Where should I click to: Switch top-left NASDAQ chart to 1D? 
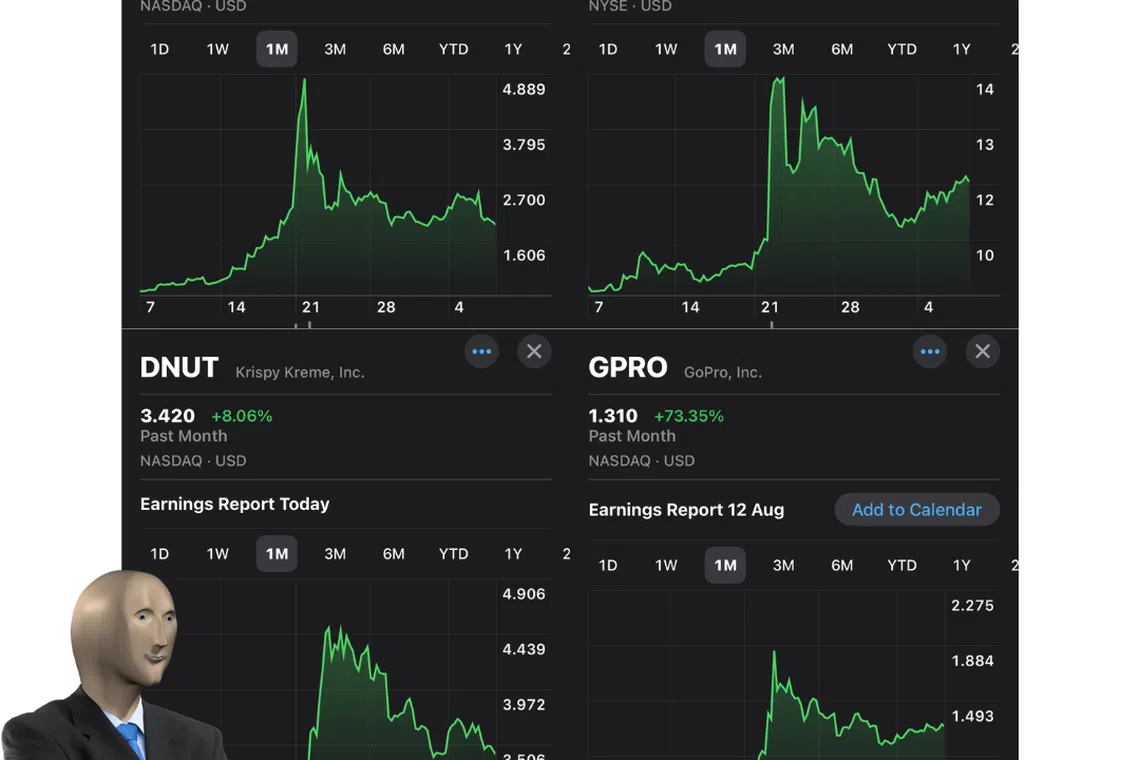pos(159,49)
